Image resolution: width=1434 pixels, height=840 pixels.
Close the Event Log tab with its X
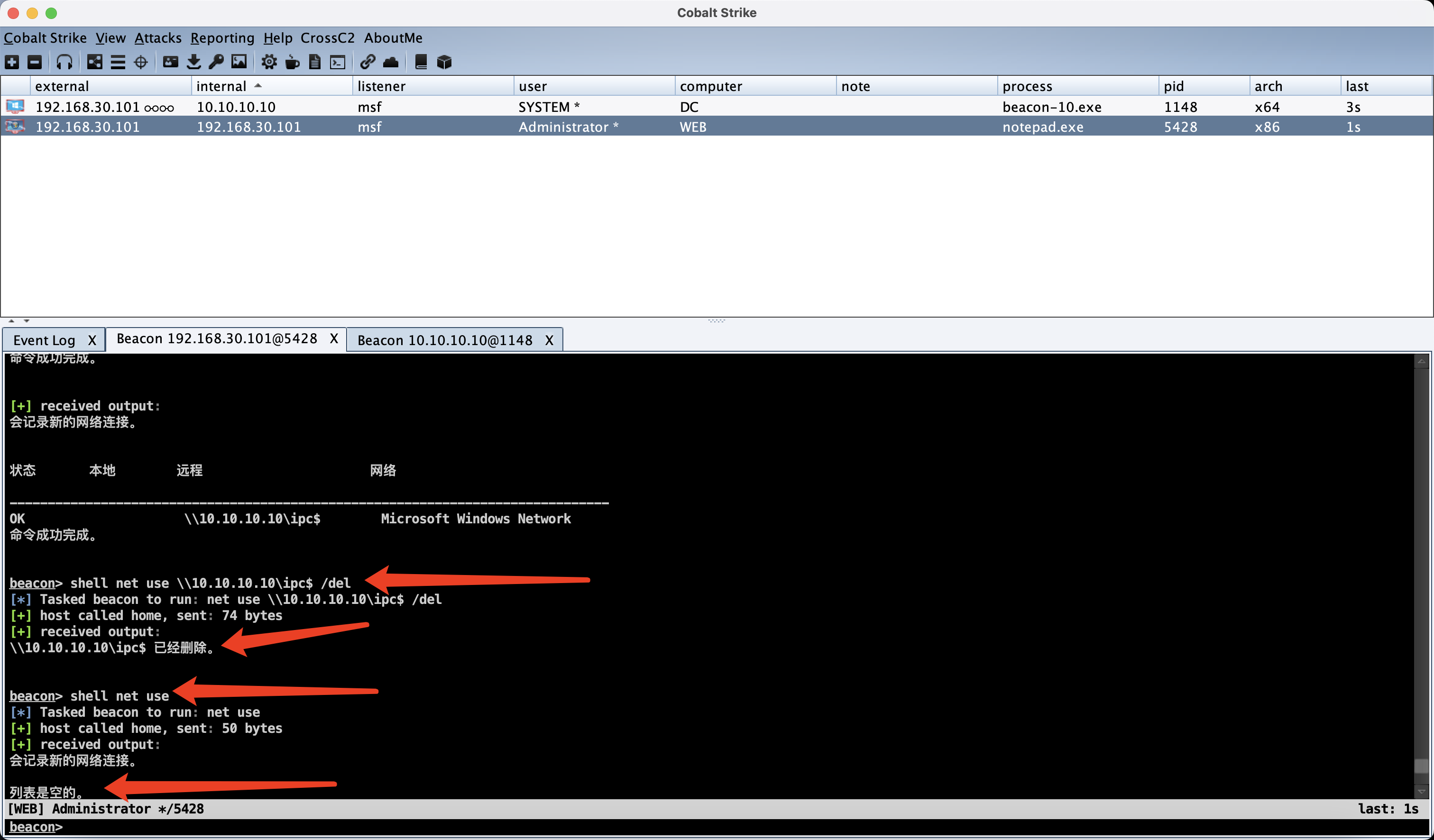92,340
